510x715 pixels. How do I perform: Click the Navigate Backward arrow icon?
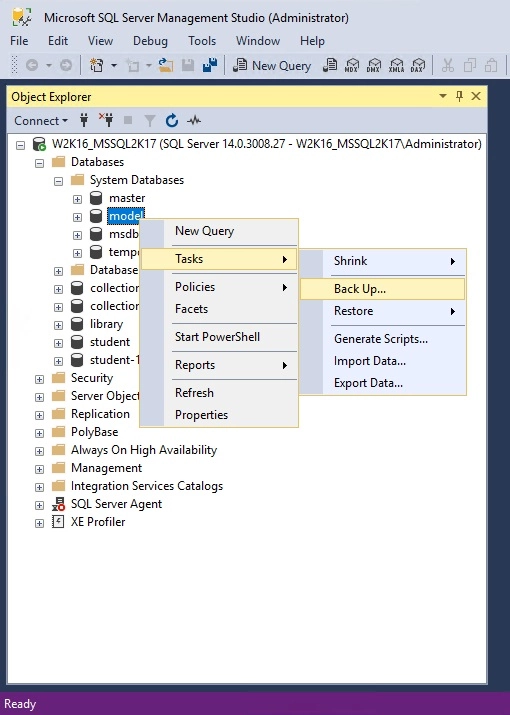pos(31,66)
